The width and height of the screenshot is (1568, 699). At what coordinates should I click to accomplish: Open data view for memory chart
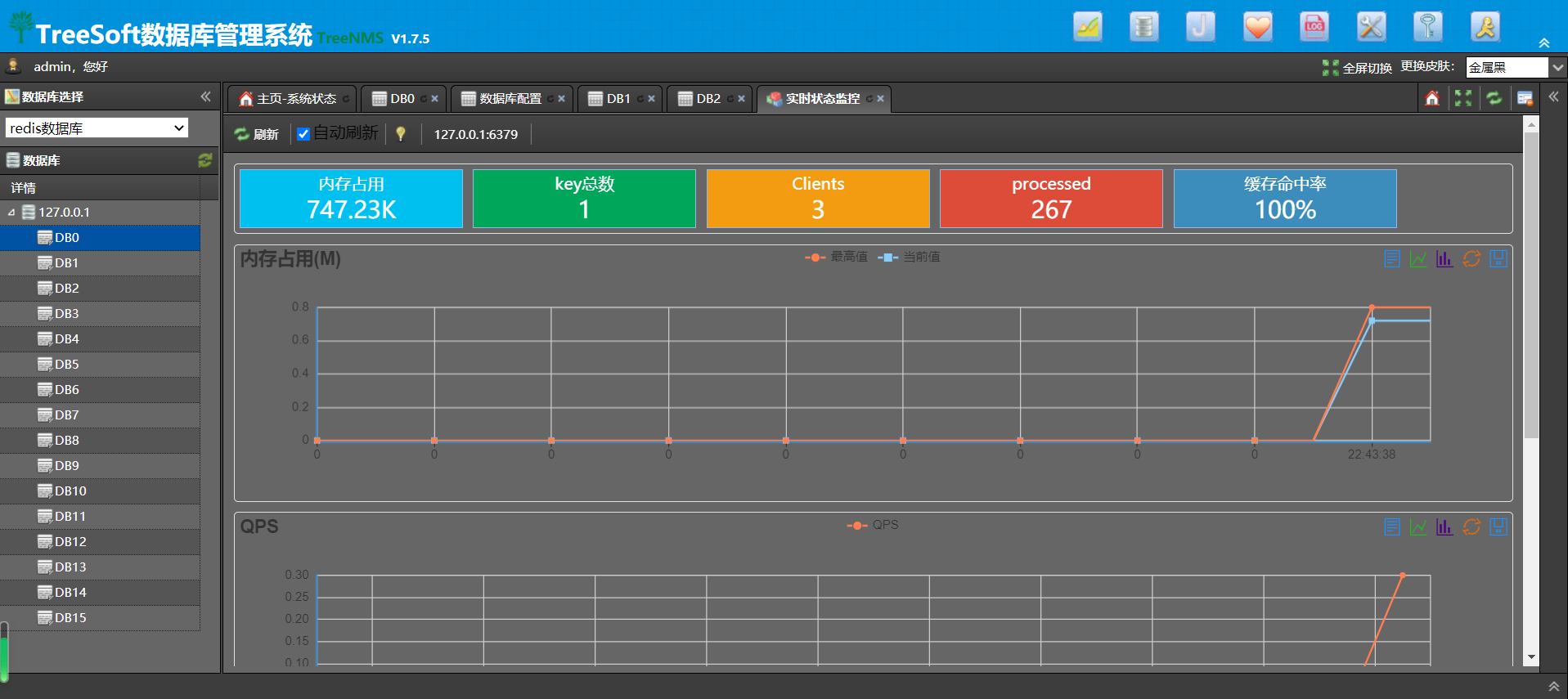pos(1391,258)
